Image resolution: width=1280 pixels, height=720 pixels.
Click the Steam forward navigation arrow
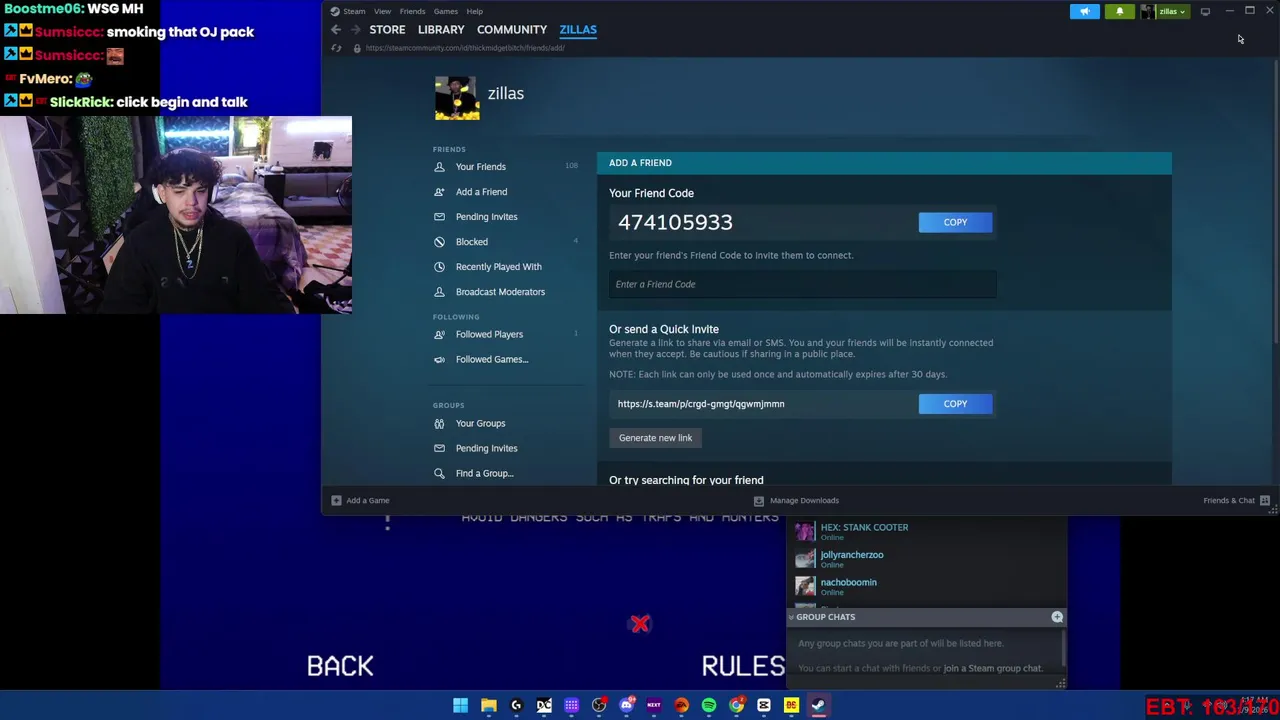pyautogui.click(x=354, y=30)
